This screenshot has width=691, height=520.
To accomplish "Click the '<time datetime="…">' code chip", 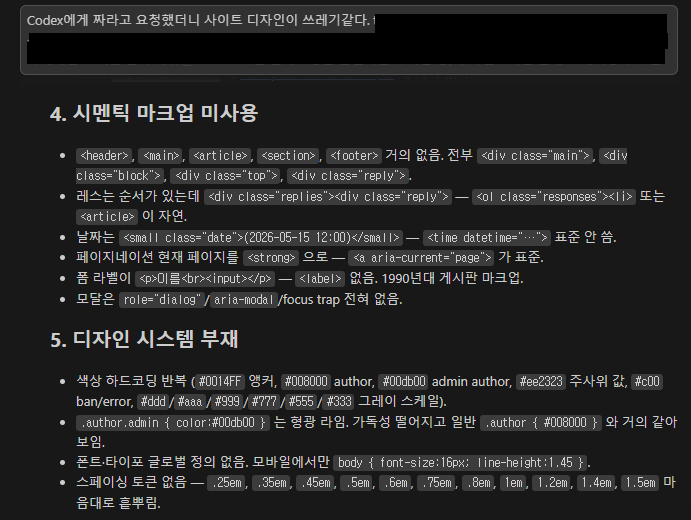I will 487,238.
